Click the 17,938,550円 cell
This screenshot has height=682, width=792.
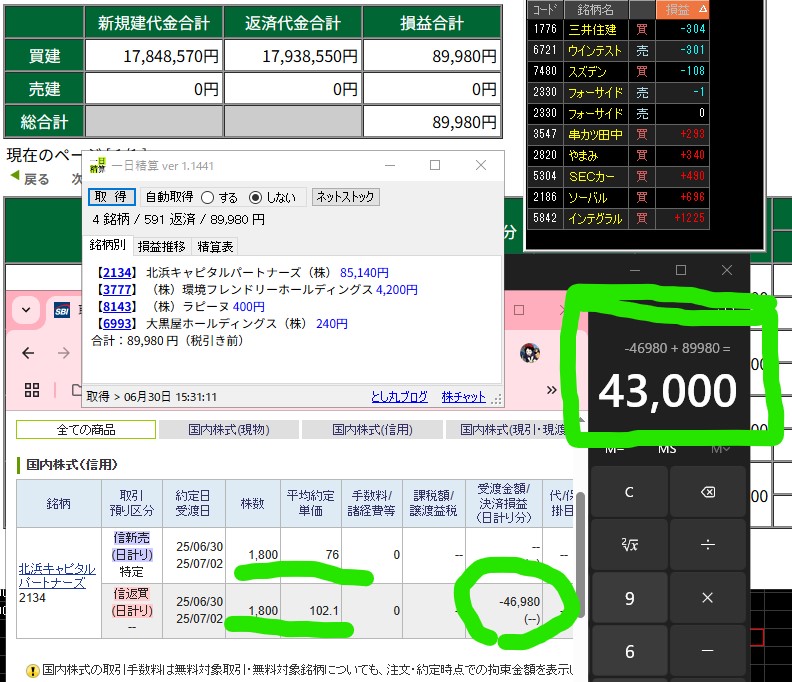tap(293, 56)
